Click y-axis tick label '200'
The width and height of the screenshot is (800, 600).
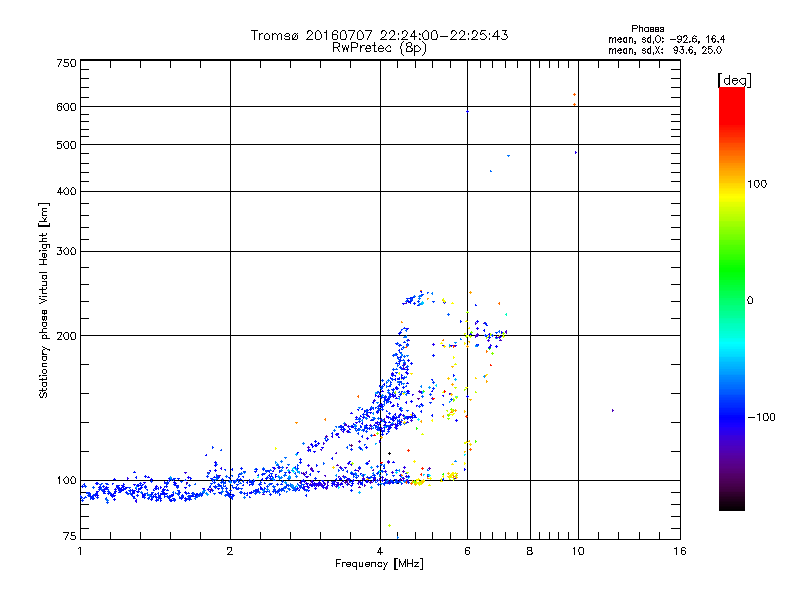point(66,336)
